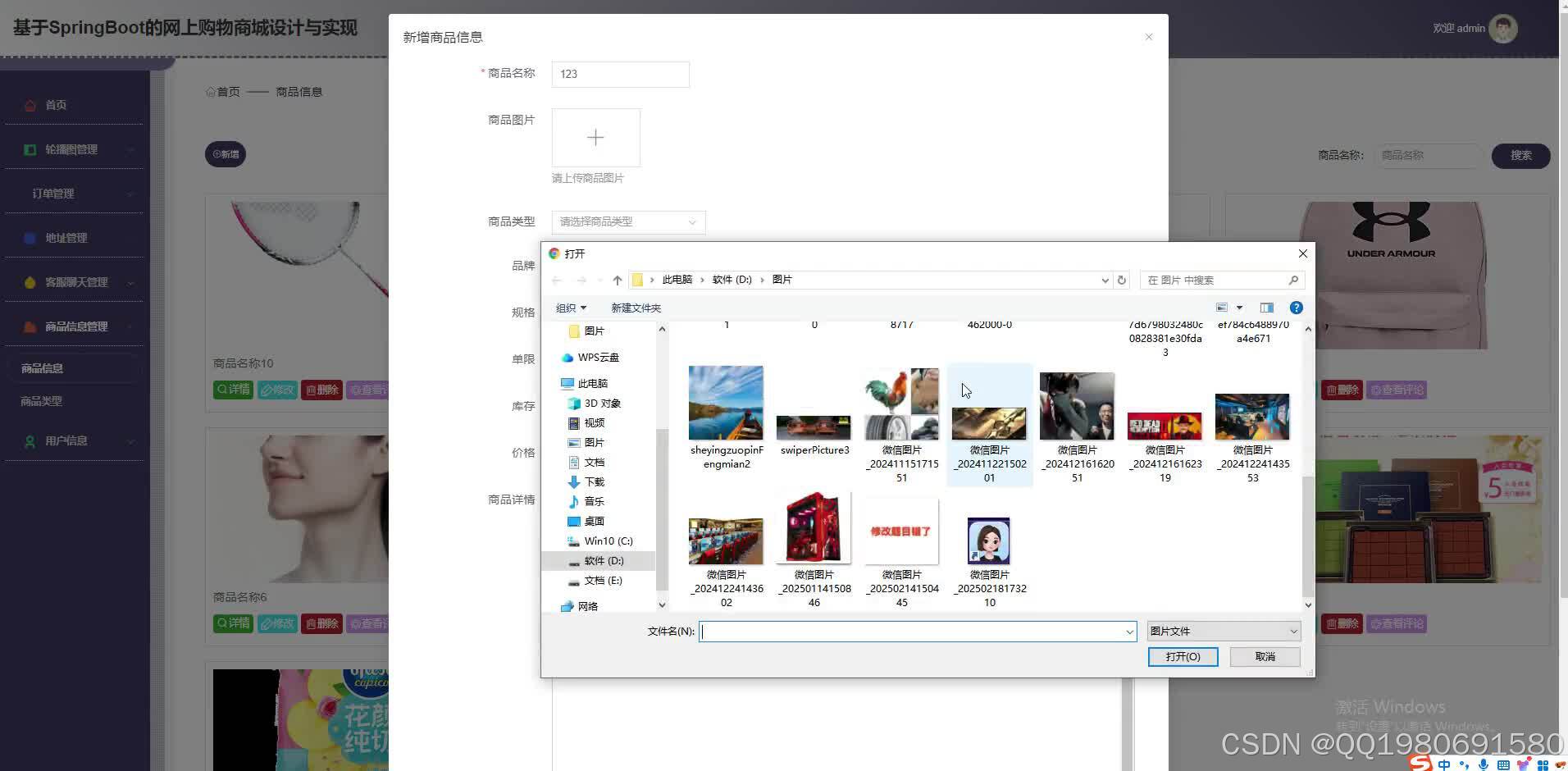Open the 图片文件 file type dropdown
This screenshot has width=1568, height=771.
pyautogui.click(x=1222, y=631)
